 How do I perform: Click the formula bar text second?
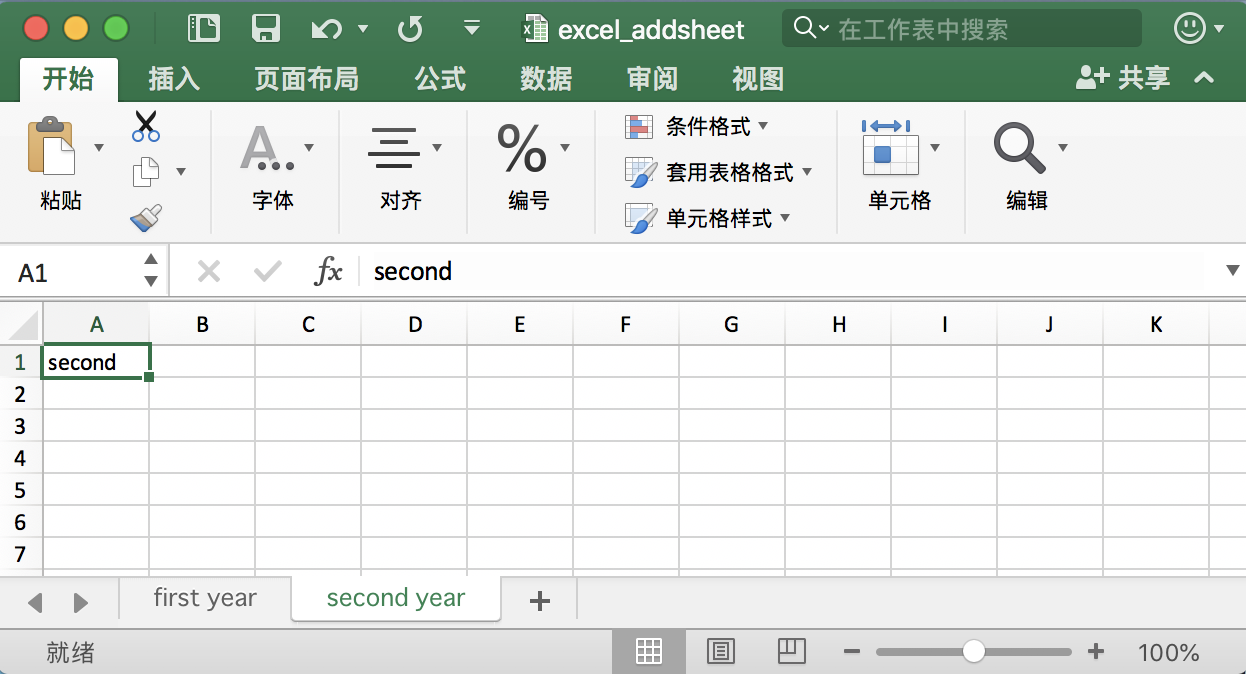[x=413, y=271]
